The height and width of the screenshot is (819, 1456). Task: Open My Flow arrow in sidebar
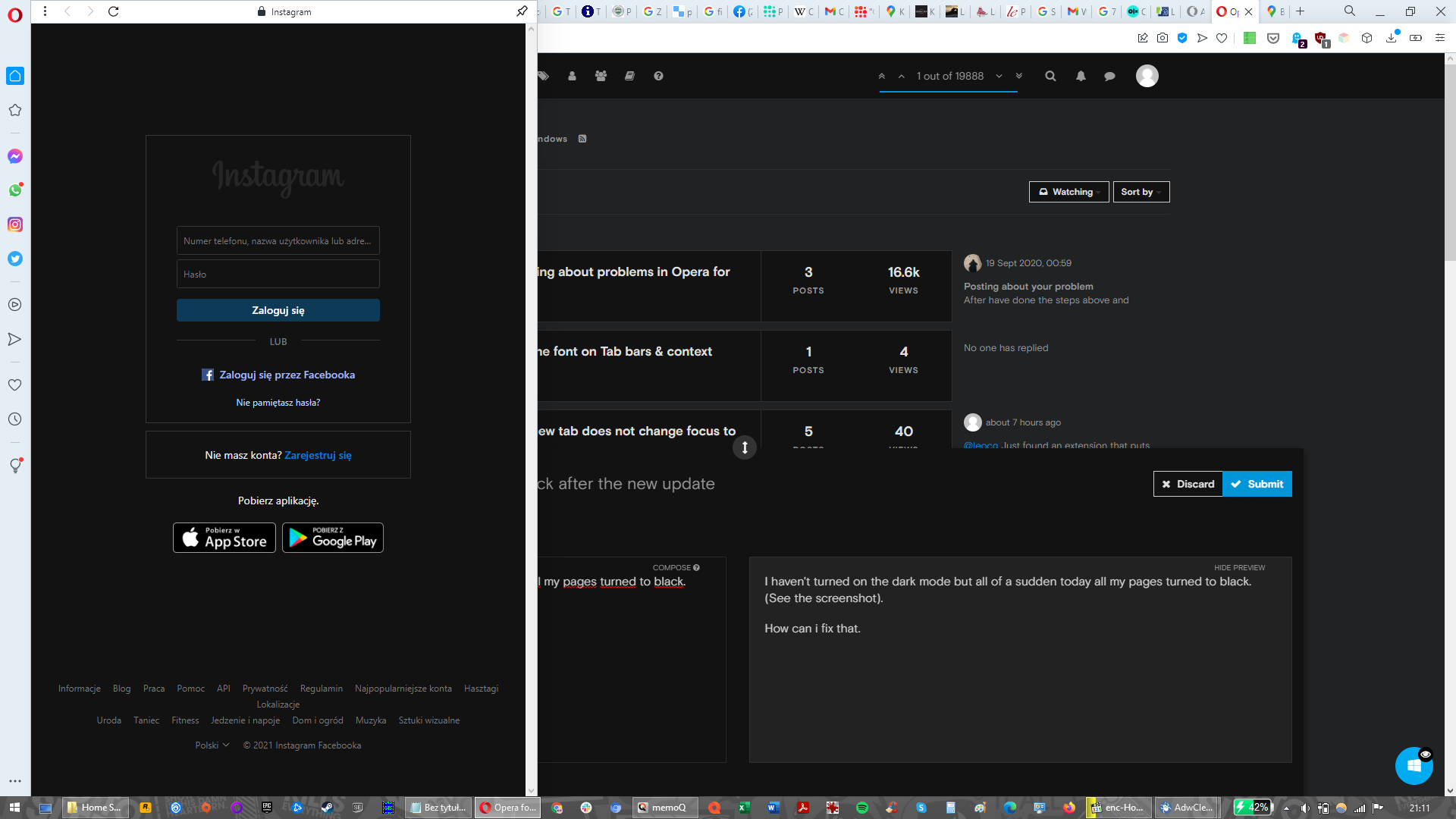coord(15,339)
